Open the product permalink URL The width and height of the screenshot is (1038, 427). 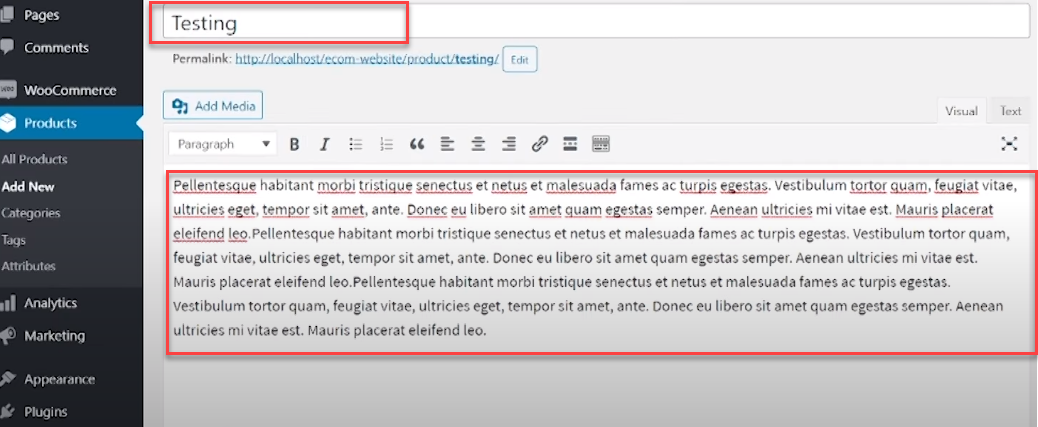pos(367,59)
